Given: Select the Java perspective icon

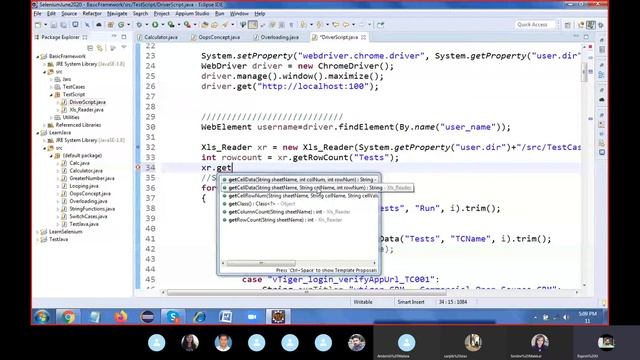Looking at the screenshot, I should 590,25.
